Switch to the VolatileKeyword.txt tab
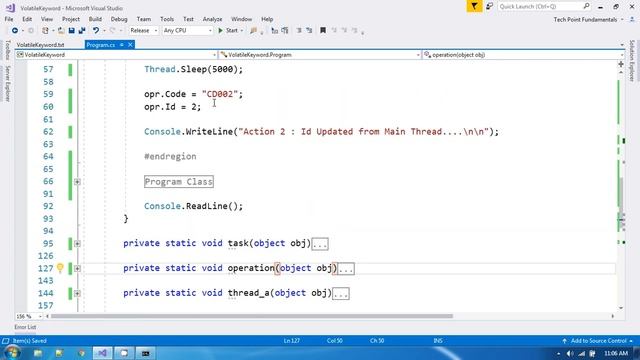 (40, 45)
